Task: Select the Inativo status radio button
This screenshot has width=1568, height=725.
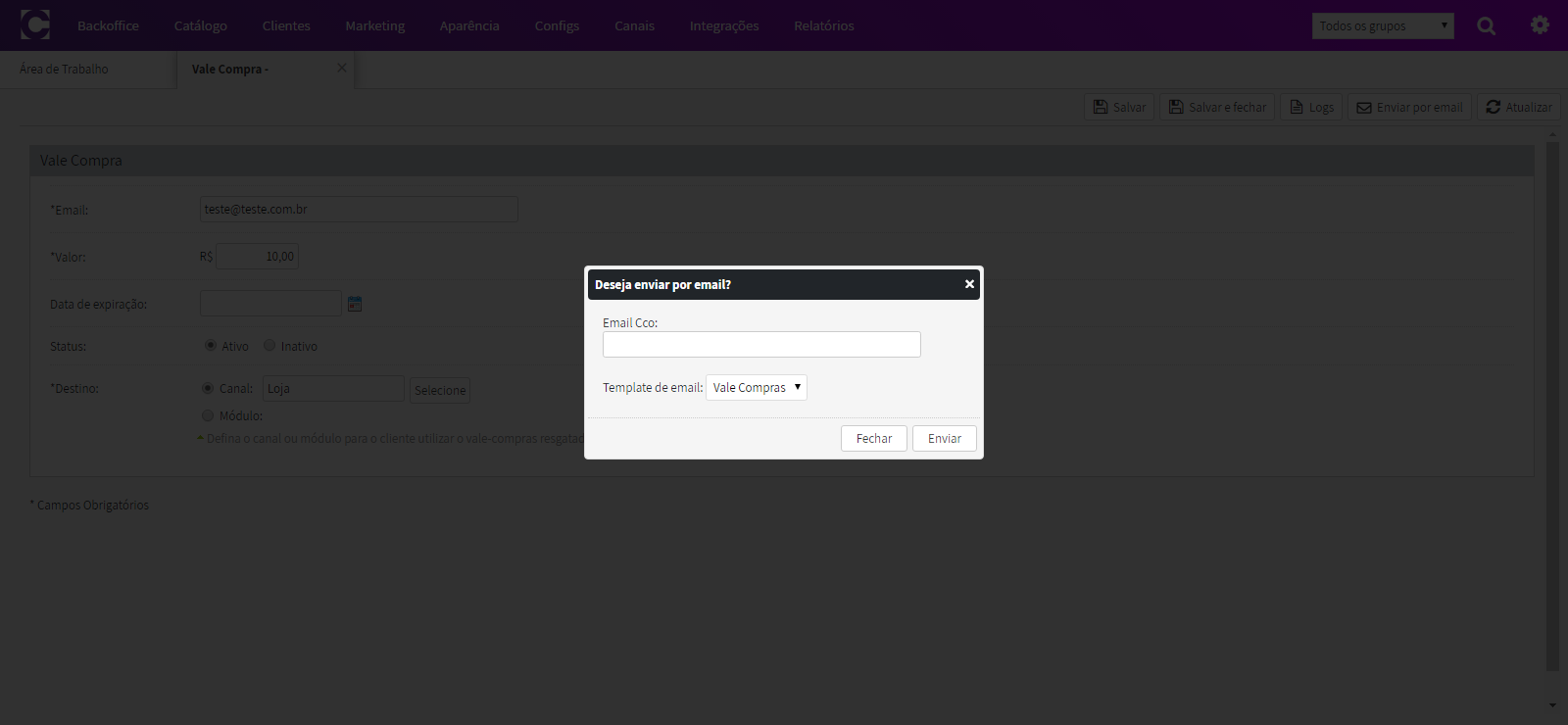Action: 269,346
